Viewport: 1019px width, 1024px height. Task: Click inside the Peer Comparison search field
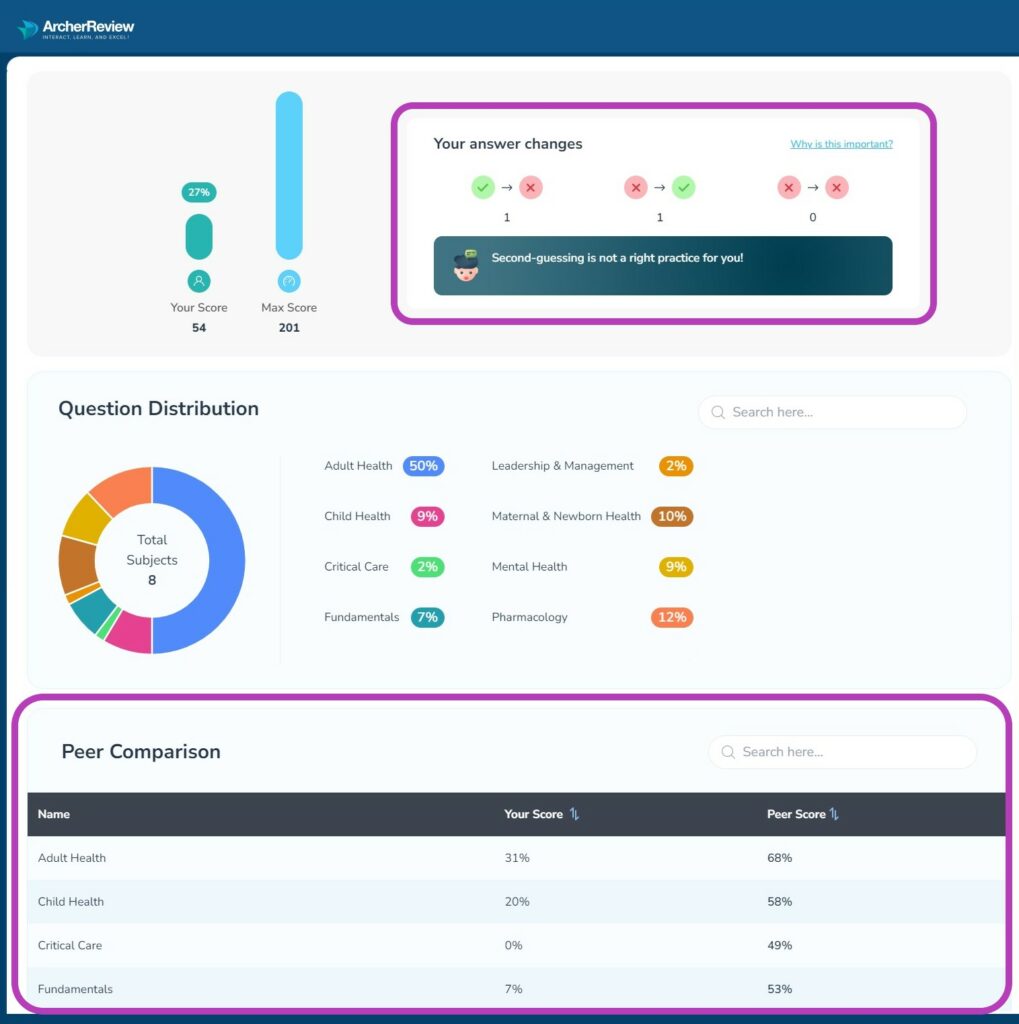(850, 751)
